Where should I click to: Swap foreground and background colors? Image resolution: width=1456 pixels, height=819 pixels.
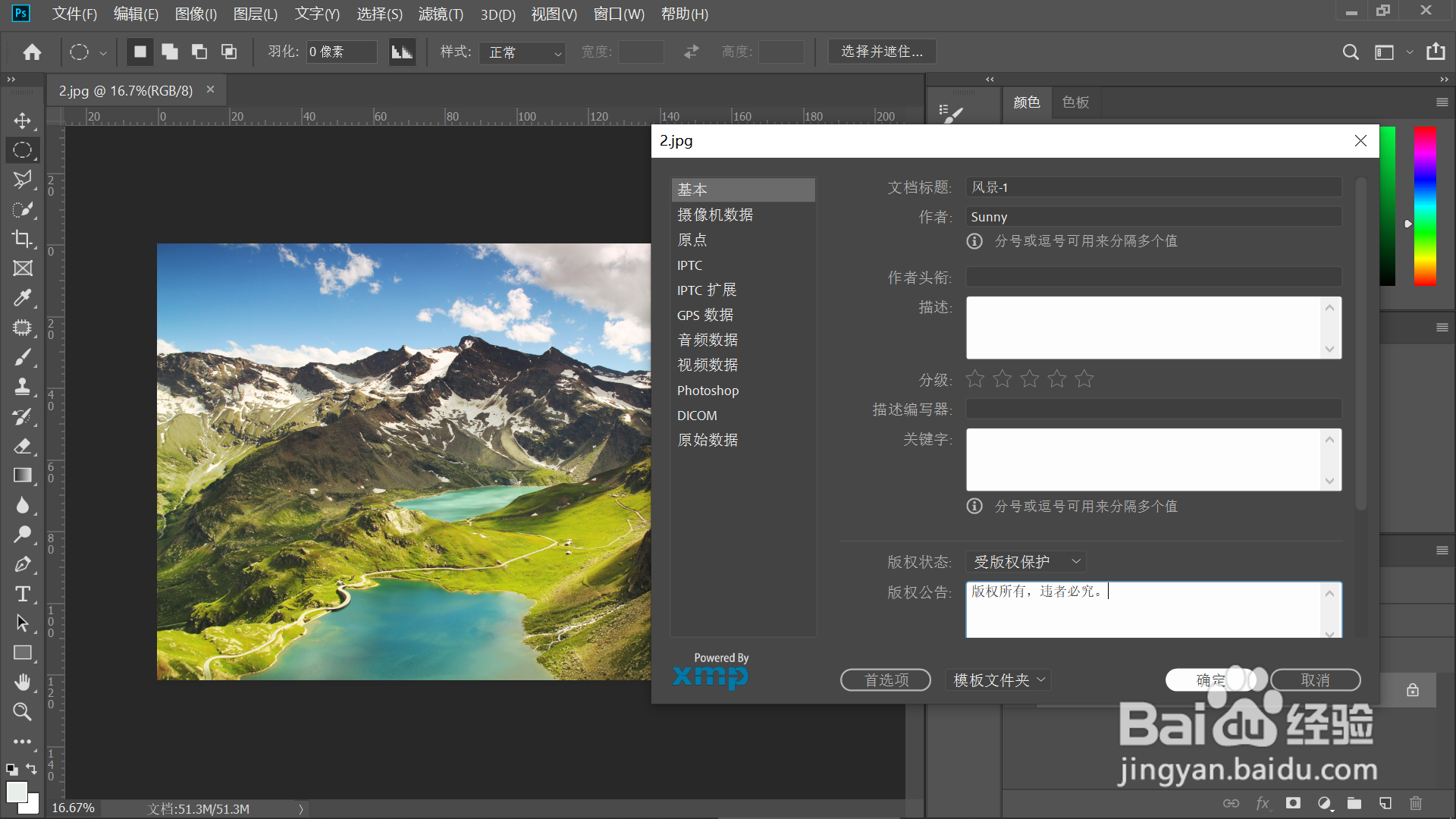(32, 768)
